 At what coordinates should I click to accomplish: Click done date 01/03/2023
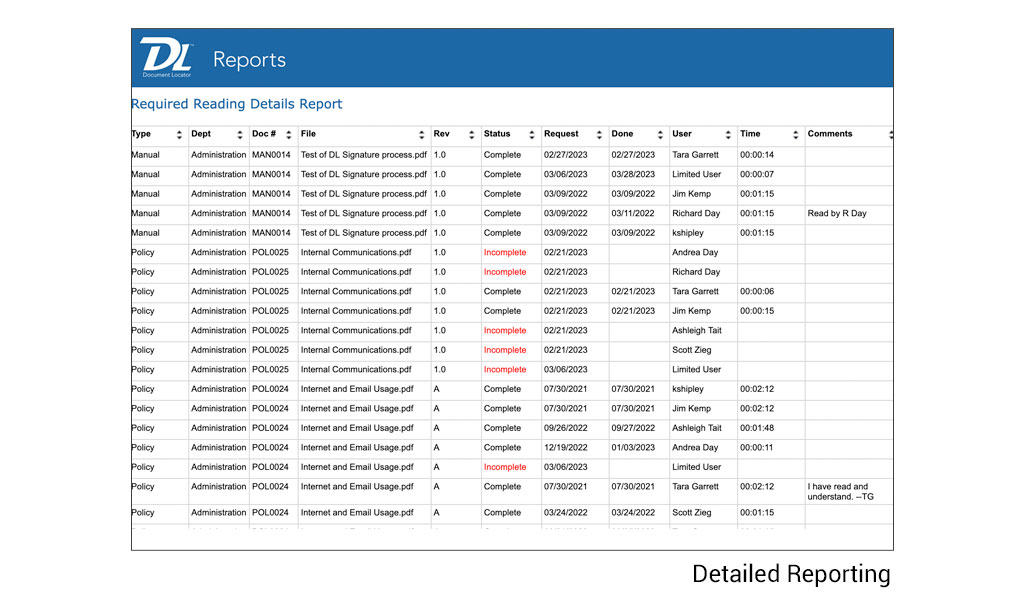point(633,447)
